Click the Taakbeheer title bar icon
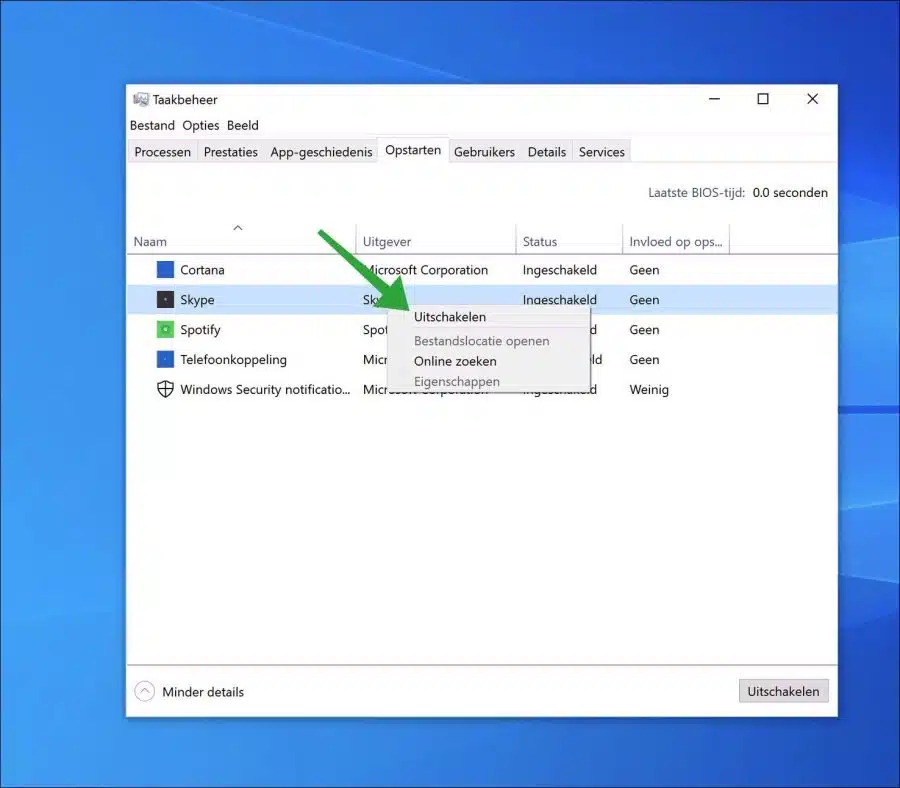The image size is (900, 788). [141, 99]
